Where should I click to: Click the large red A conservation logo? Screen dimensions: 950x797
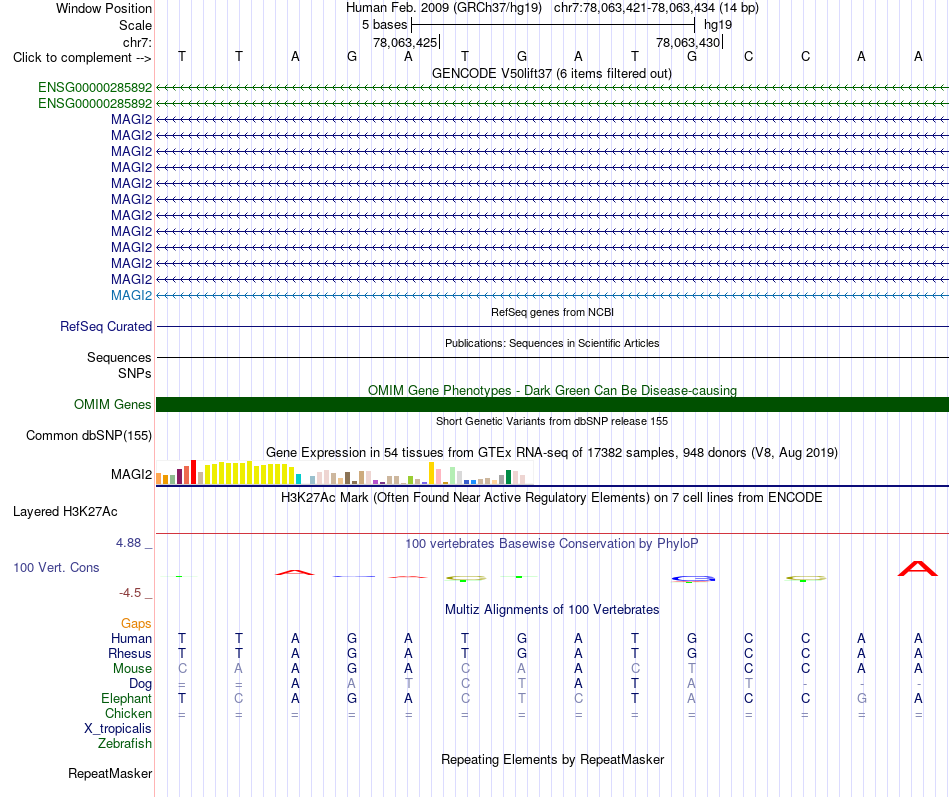917,569
